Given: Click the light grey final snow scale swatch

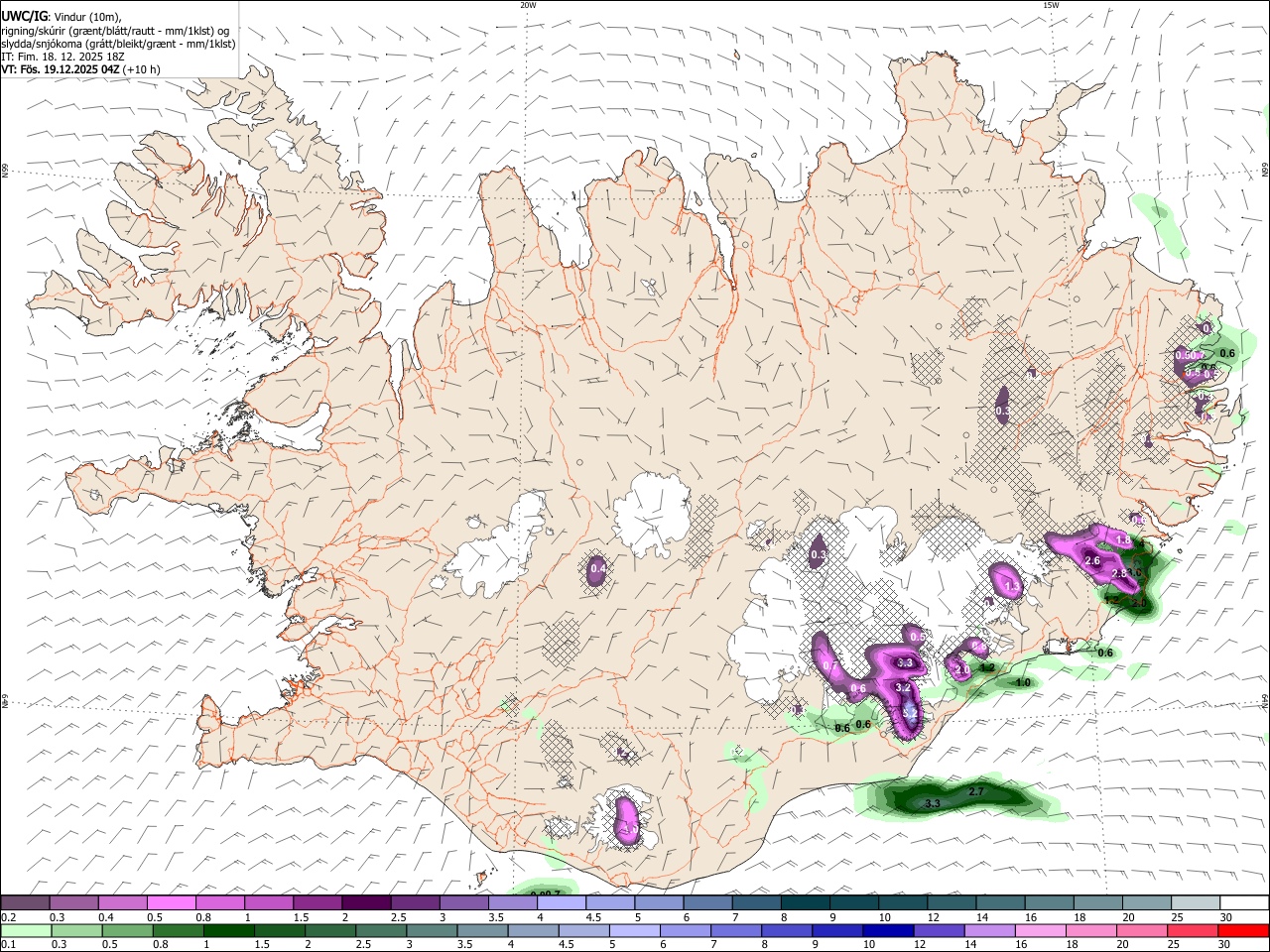Looking at the screenshot, I should click(1195, 902).
